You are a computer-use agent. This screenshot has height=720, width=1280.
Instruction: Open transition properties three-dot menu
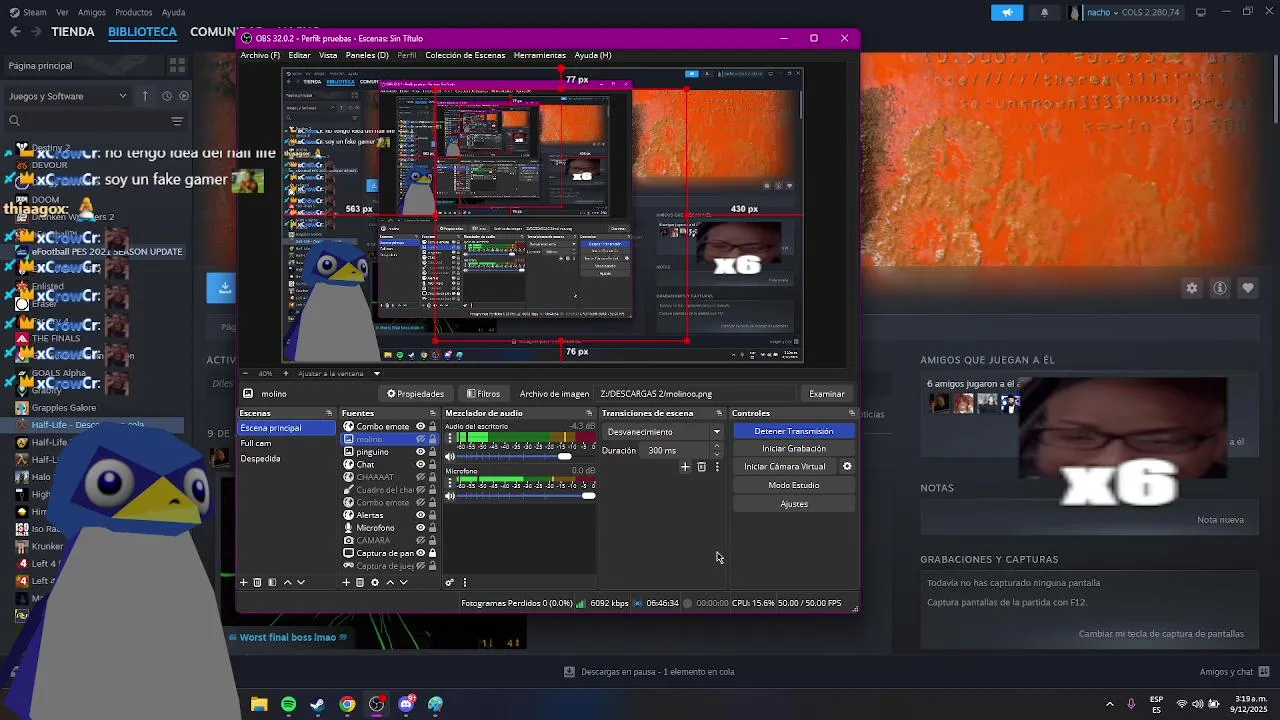pyautogui.click(x=717, y=467)
